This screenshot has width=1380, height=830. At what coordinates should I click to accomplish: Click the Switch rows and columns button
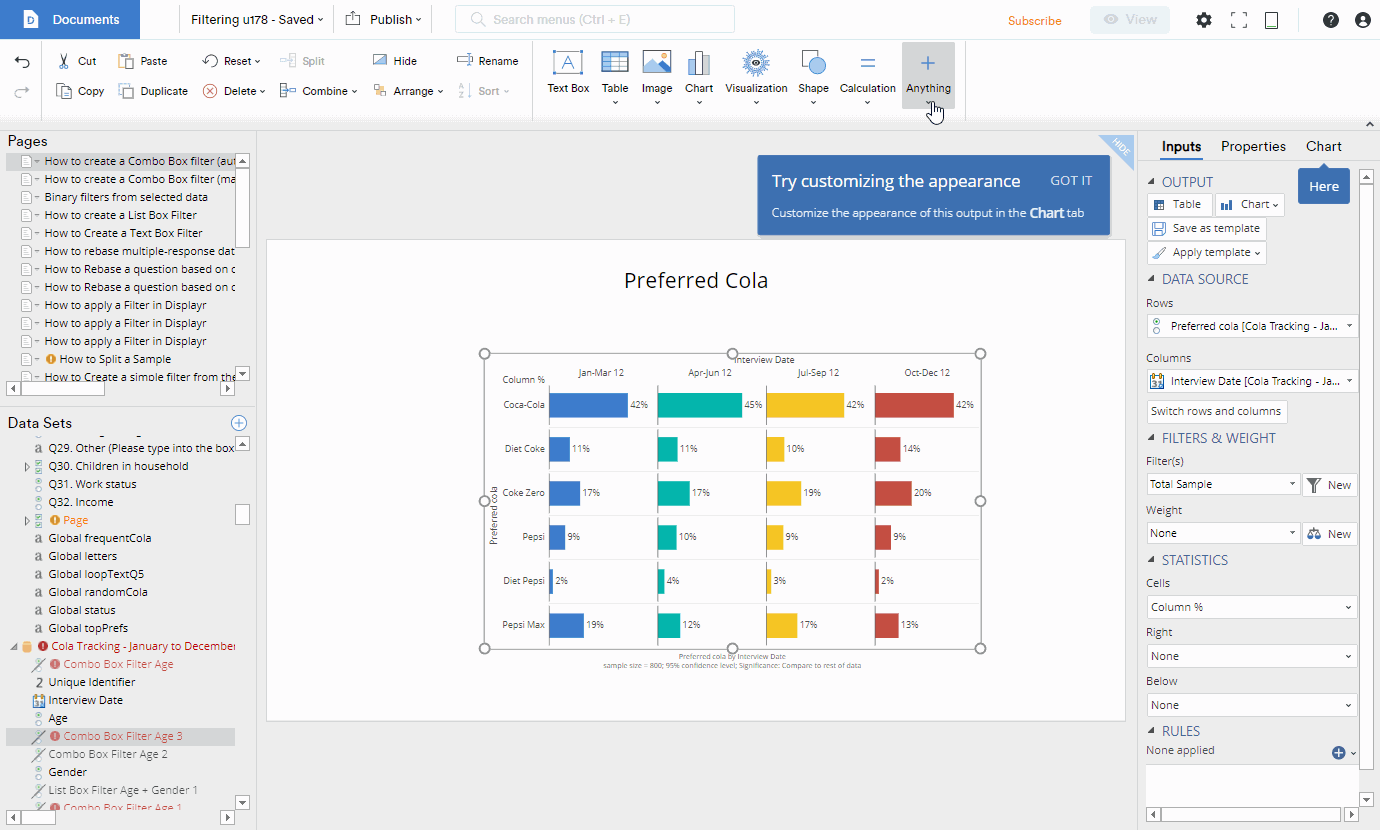point(1215,411)
